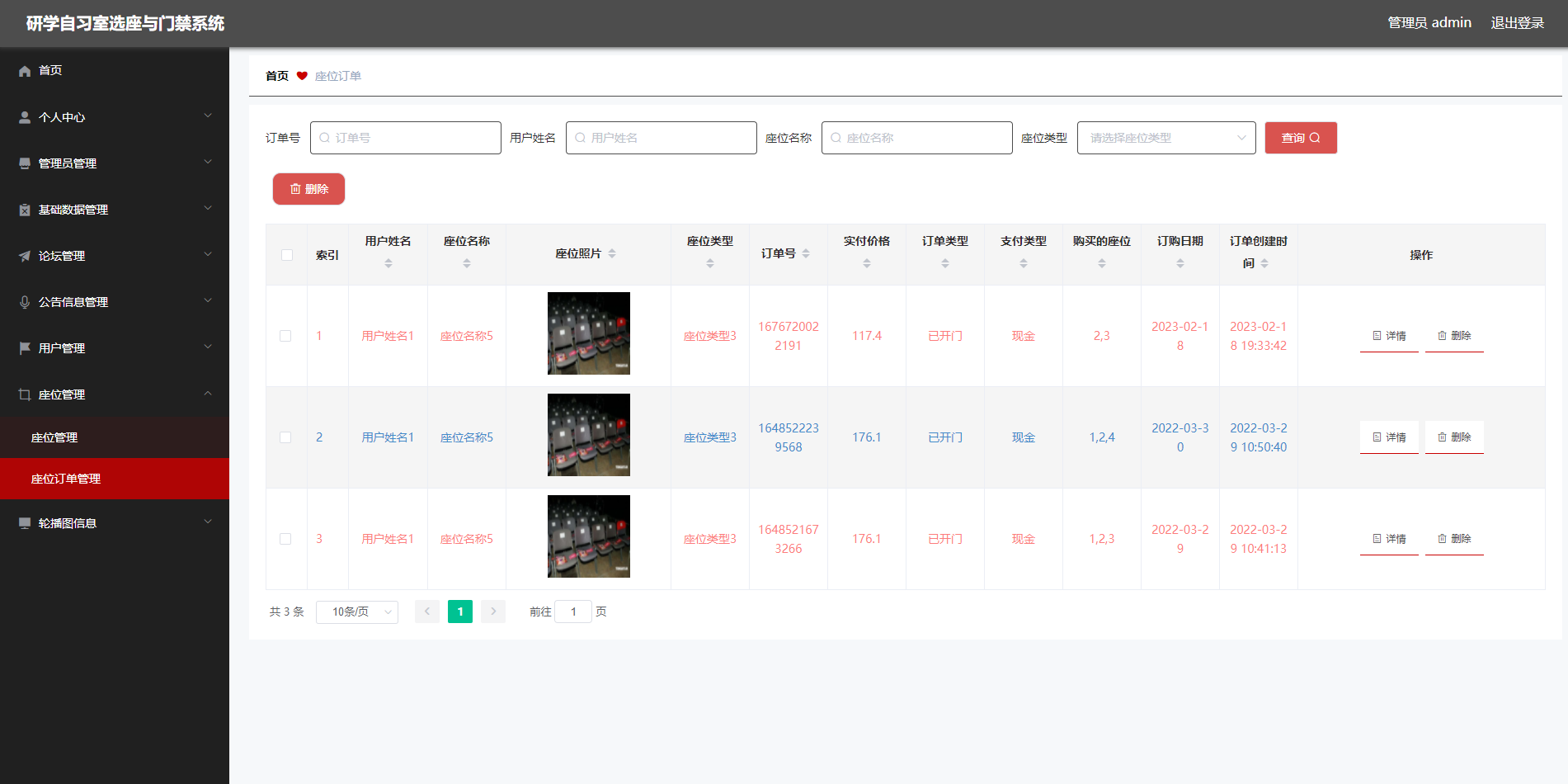Click the crop icon beside 座位管理
This screenshot has height=784, width=1568.
tap(25, 394)
